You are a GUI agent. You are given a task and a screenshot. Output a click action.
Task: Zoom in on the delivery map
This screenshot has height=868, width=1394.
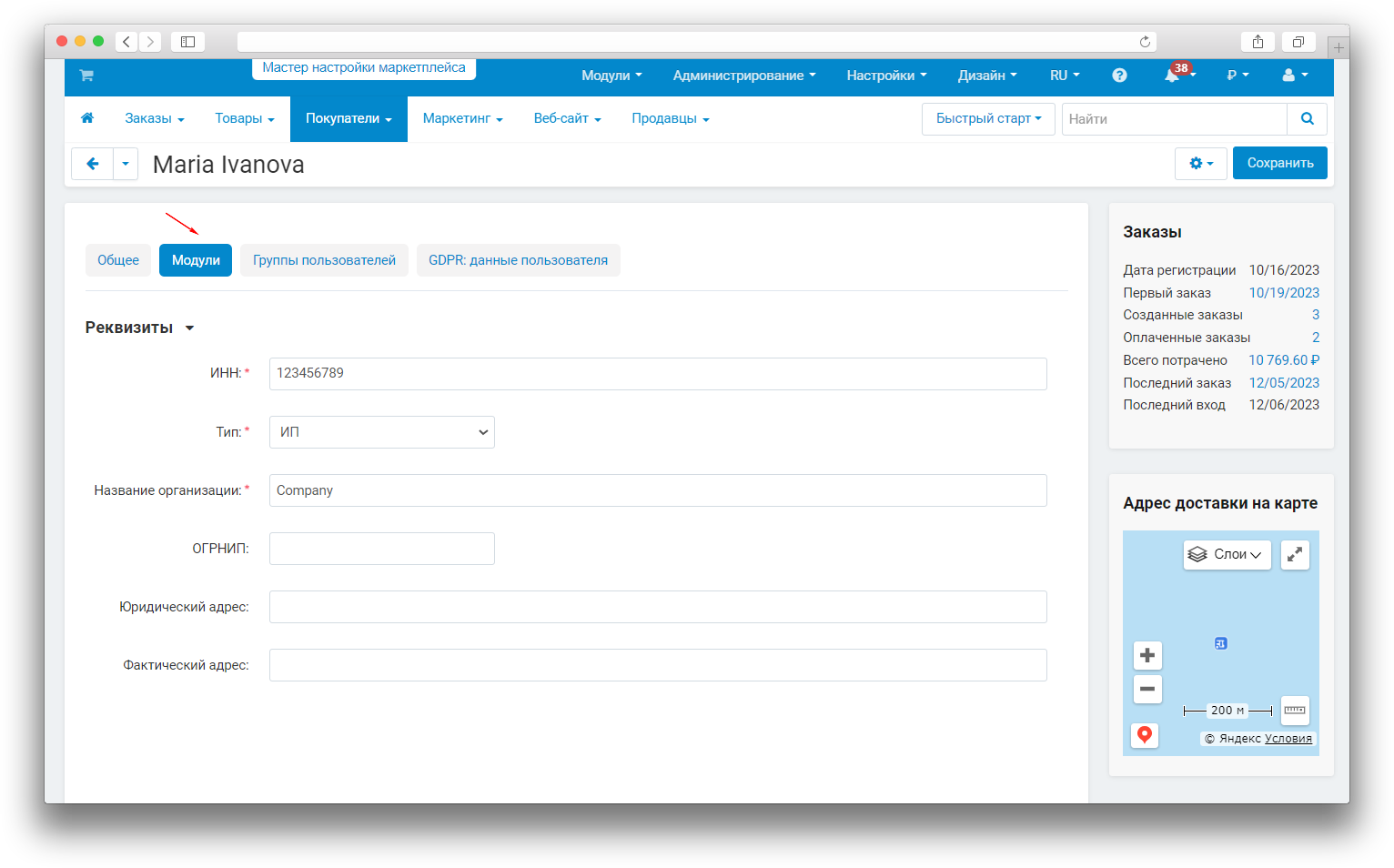coord(1147,655)
